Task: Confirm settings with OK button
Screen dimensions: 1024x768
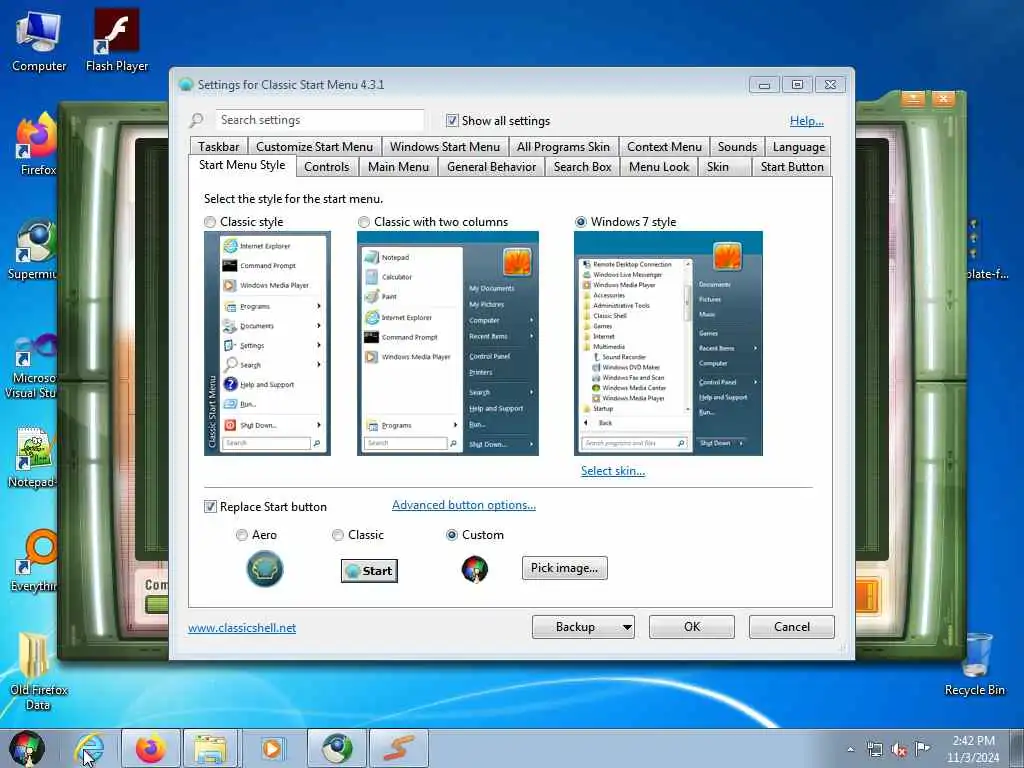Action: [692, 627]
